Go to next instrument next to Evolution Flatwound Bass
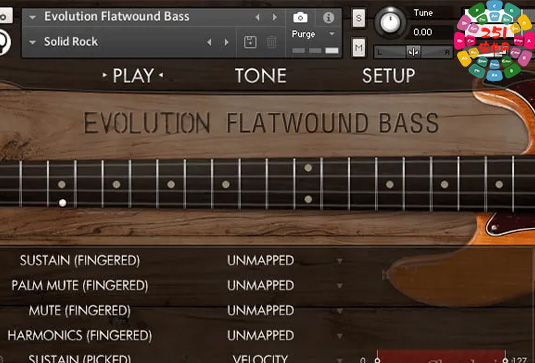 tap(274, 17)
